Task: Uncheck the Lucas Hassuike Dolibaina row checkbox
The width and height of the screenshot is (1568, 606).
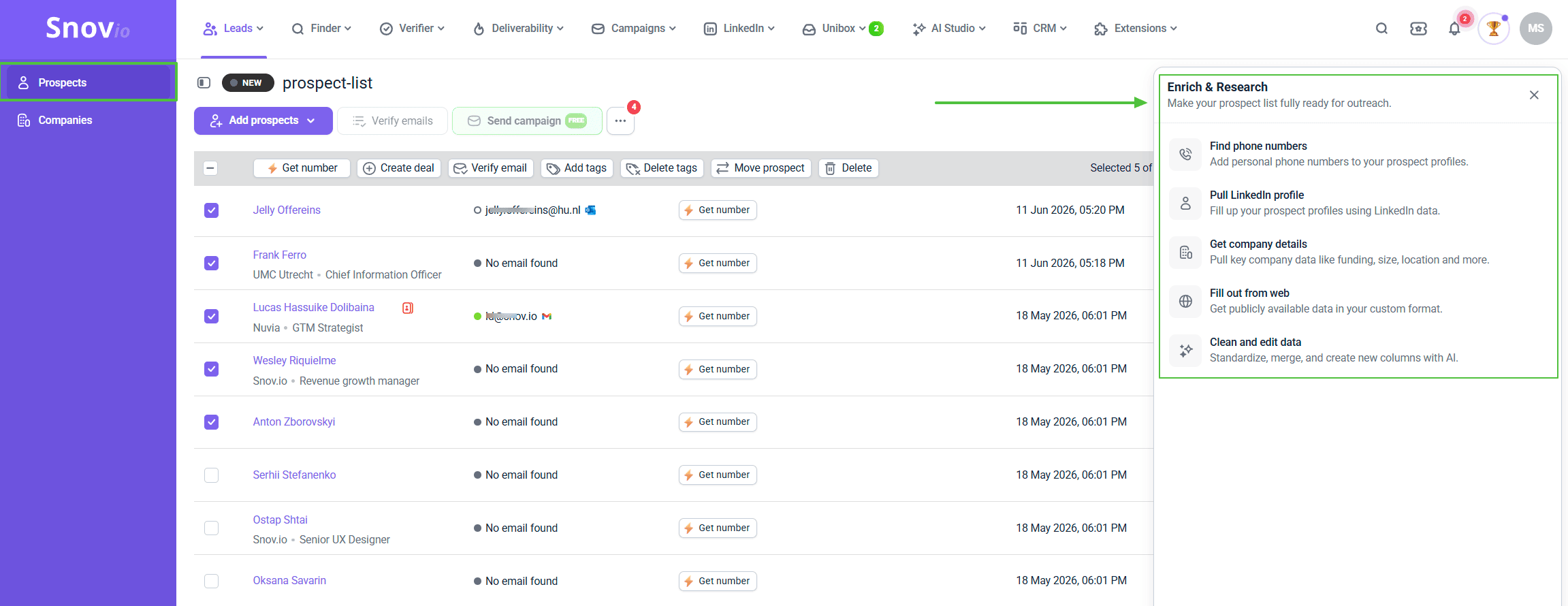Action: coord(212,317)
